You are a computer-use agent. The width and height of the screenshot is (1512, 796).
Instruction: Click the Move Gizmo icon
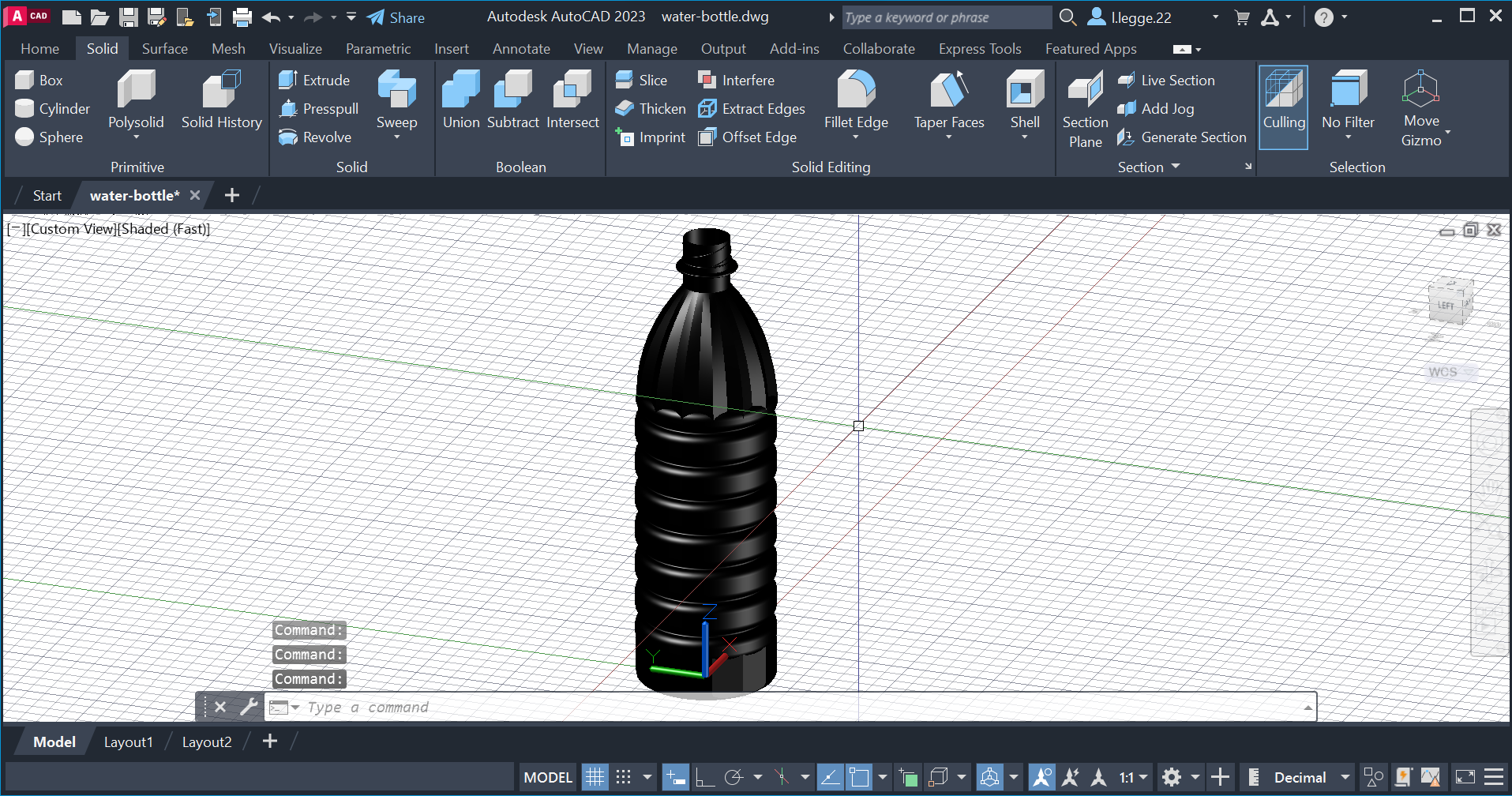tap(1420, 88)
